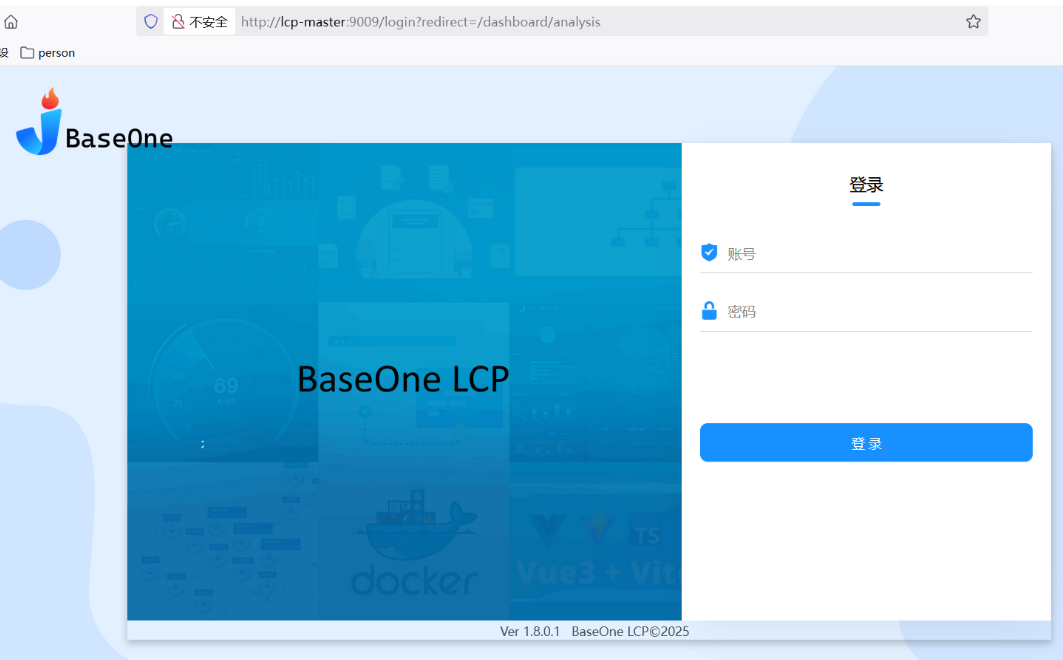Click the Ver 1.8.0.1 version text
This screenshot has height=660, width=1063.
click(529, 631)
